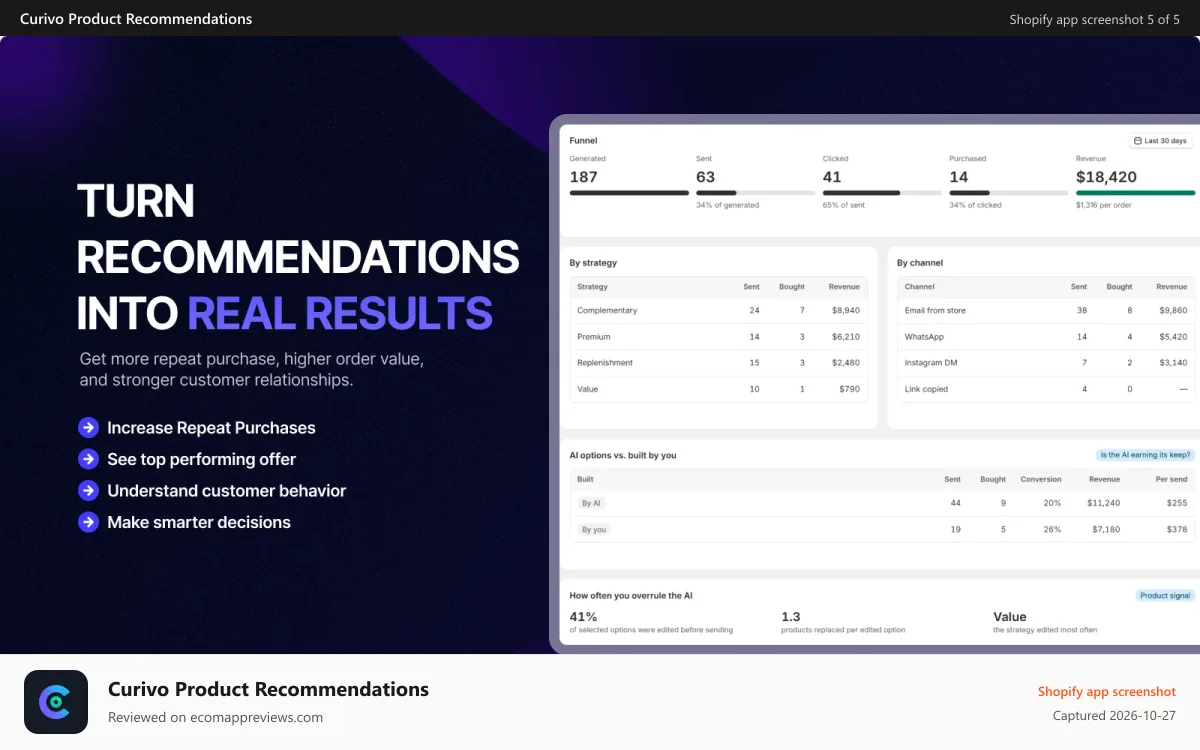Viewport: 1200px width, 750px height.
Task: Click the Sent funnel progress bar
Action: (x=755, y=192)
